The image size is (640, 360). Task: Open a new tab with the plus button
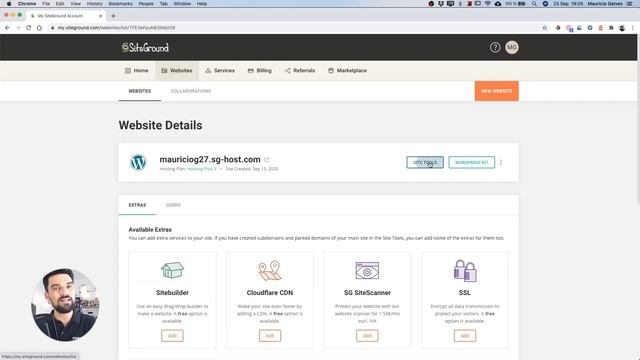pyautogui.click(x=113, y=16)
